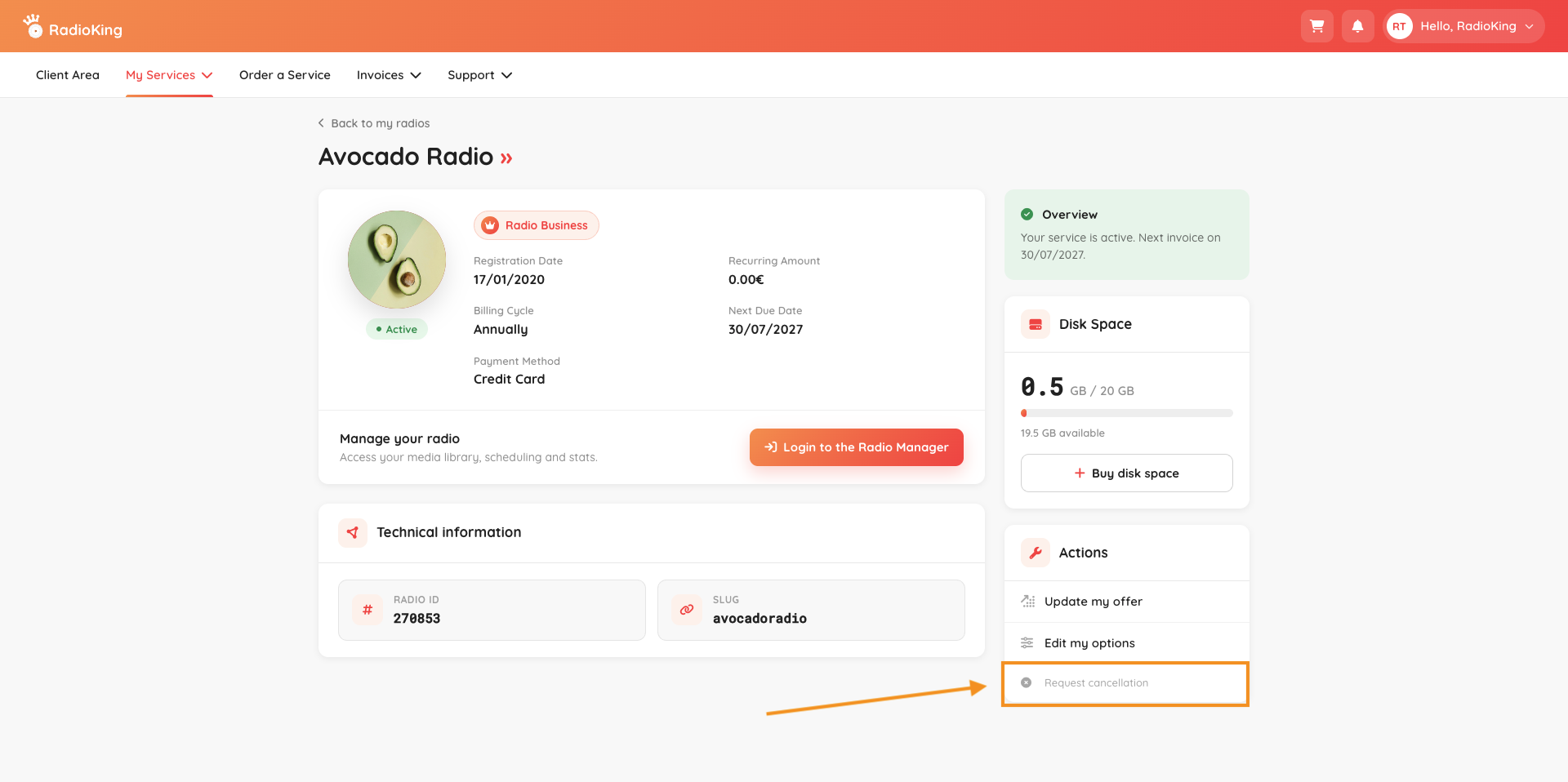Click the Next Due Date 30/07/2027 value
Image resolution: width=1568 pixels, height=782 pixels.
click(765, 330)
